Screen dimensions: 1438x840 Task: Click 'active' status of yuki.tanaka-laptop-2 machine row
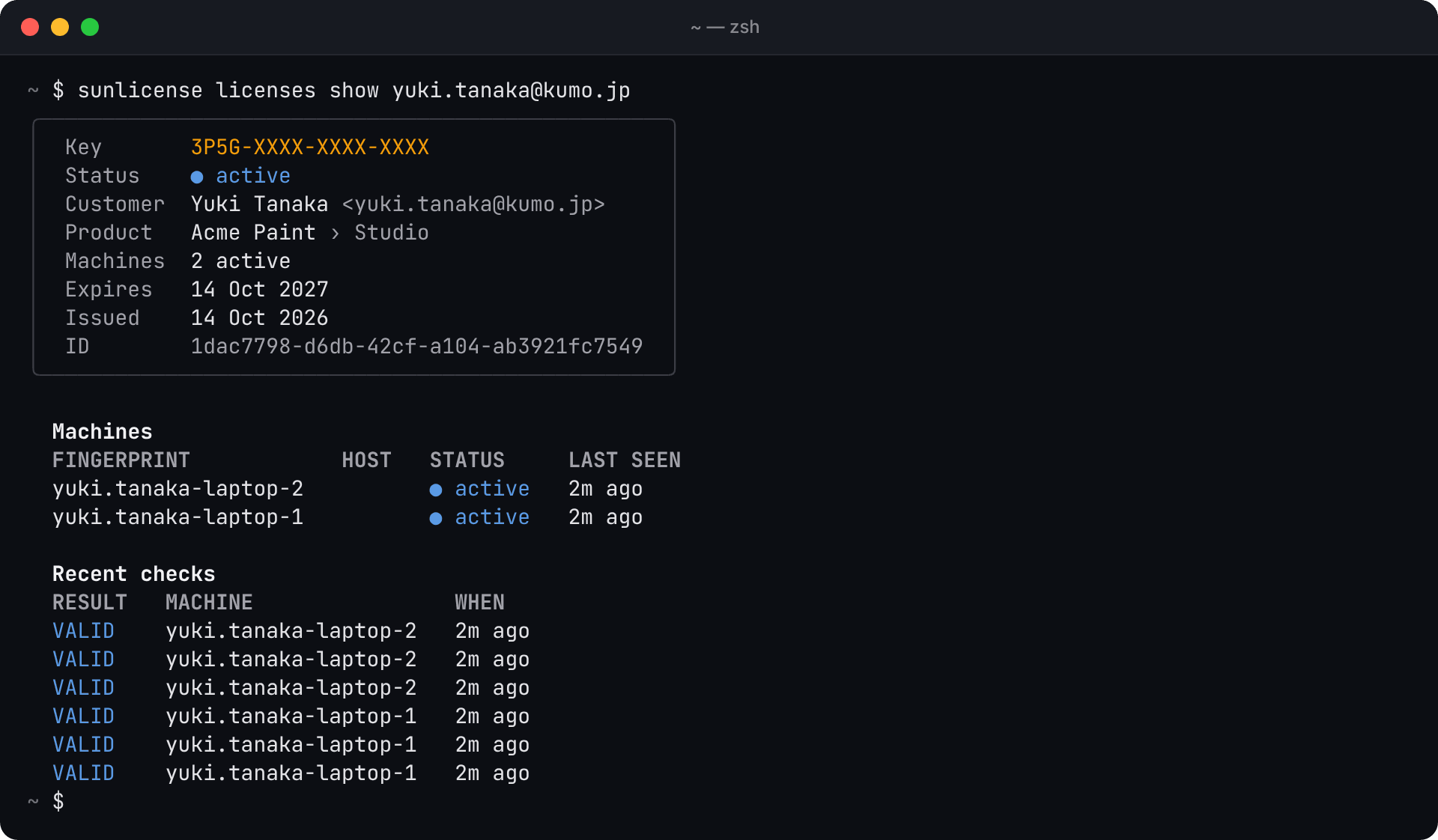coord(492,489)
